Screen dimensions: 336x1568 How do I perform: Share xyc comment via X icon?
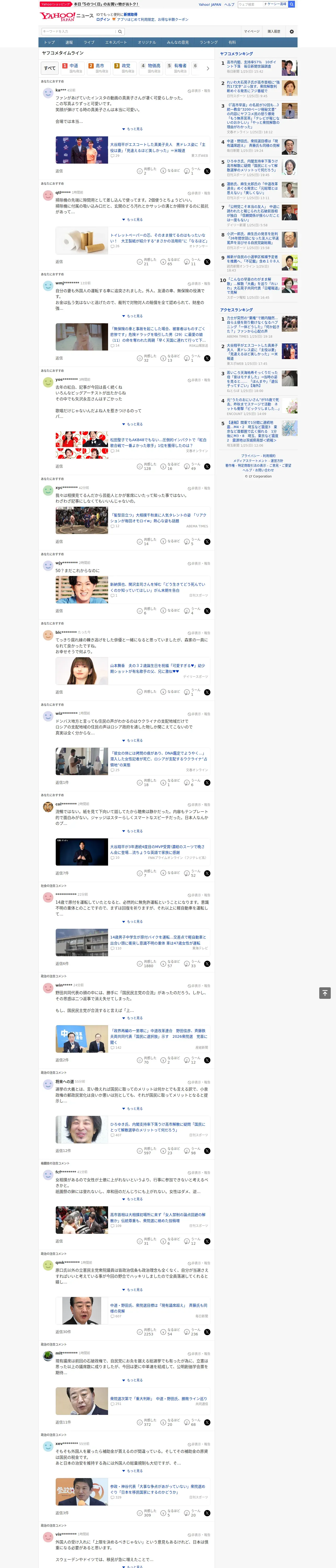(207, 542)
